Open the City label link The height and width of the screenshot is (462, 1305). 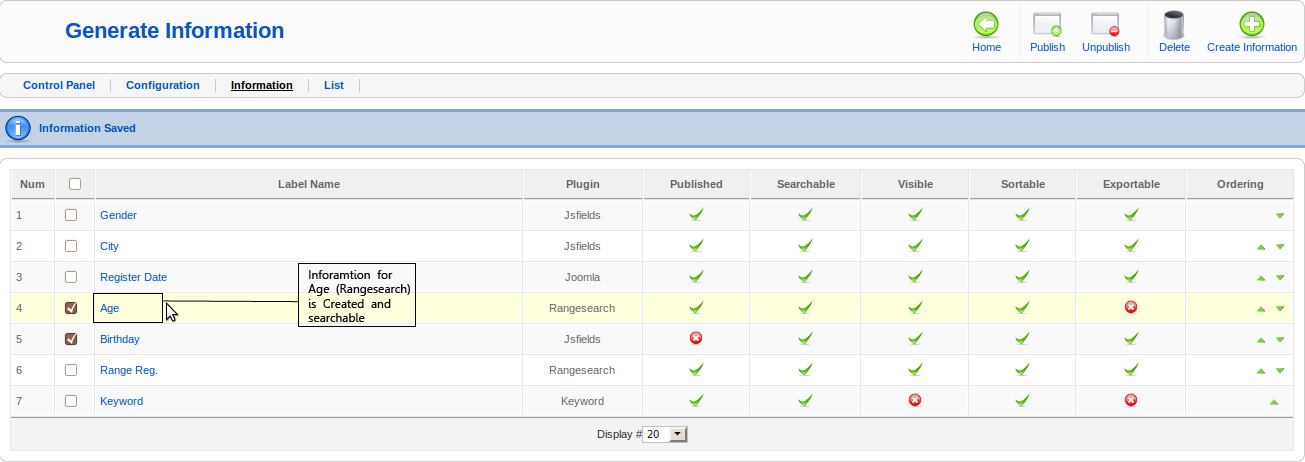pyautogui.click(x=109, y=246)
